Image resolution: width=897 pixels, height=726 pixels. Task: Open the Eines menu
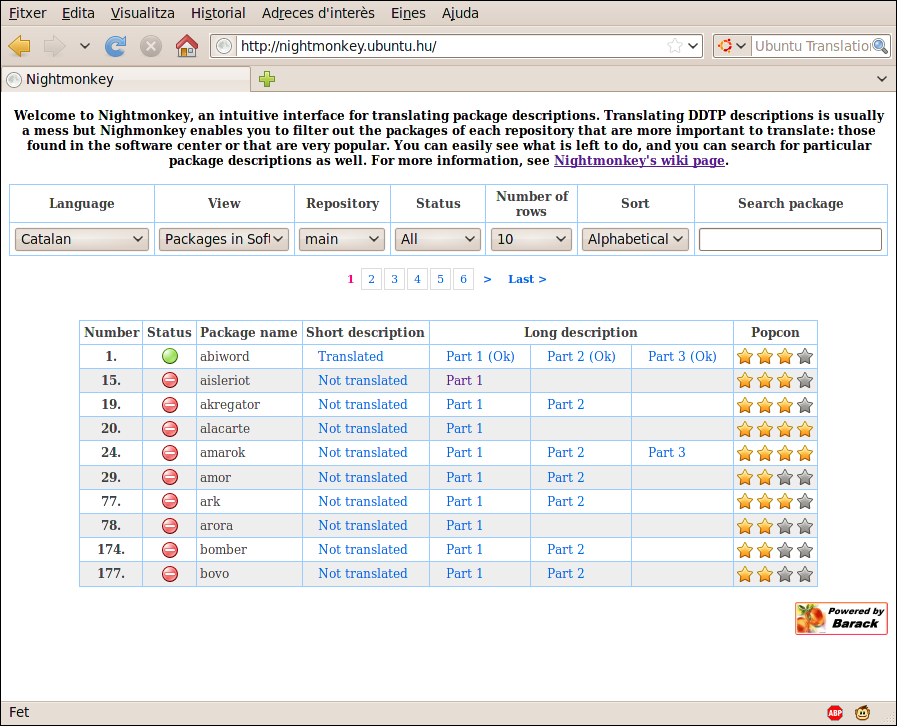click(408, 13)
